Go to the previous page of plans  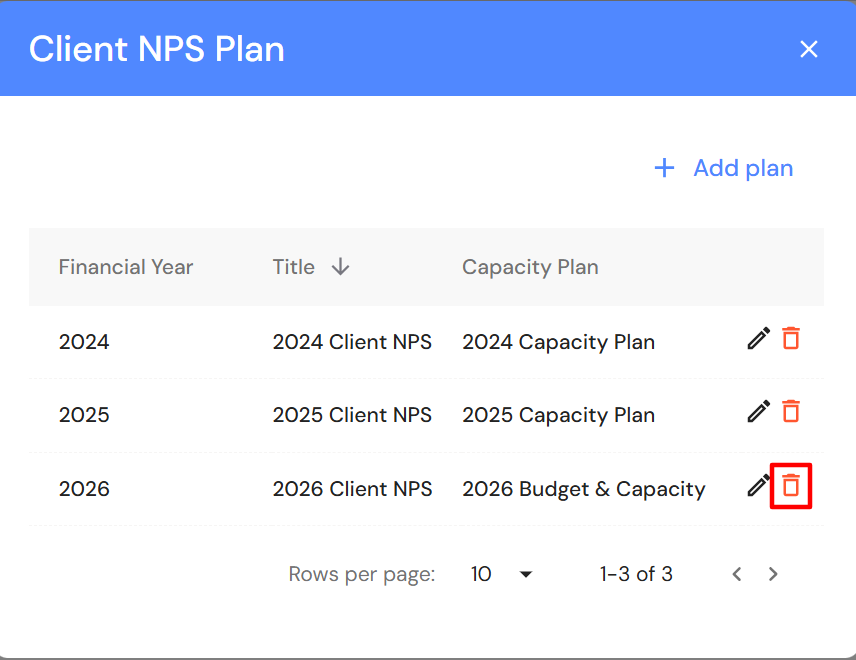[x=737, y=574]
